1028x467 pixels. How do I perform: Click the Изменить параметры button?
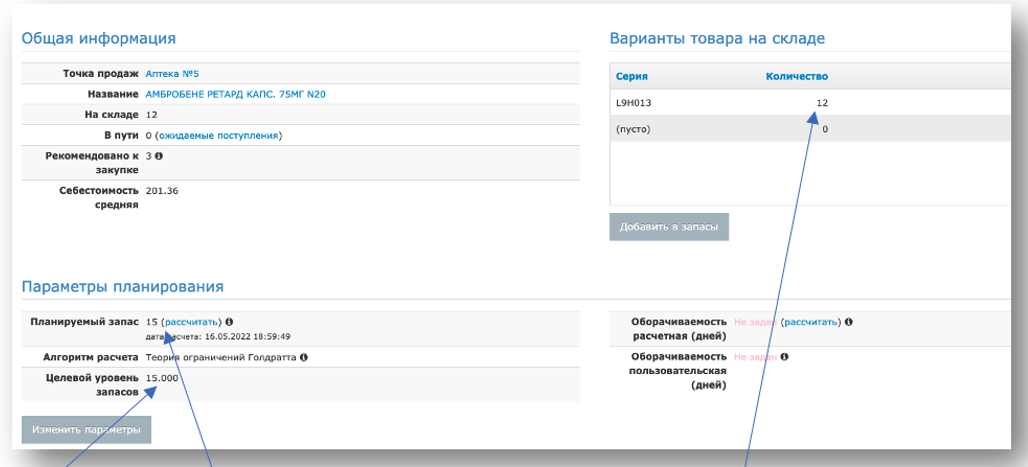(x=86, y=430)
